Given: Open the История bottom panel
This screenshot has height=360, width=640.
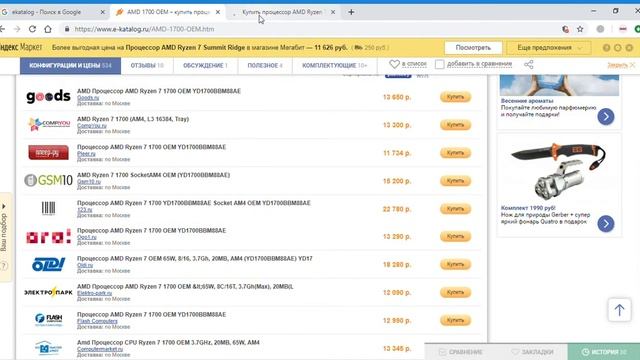Looking at the screenshot, I should (604, 352).
